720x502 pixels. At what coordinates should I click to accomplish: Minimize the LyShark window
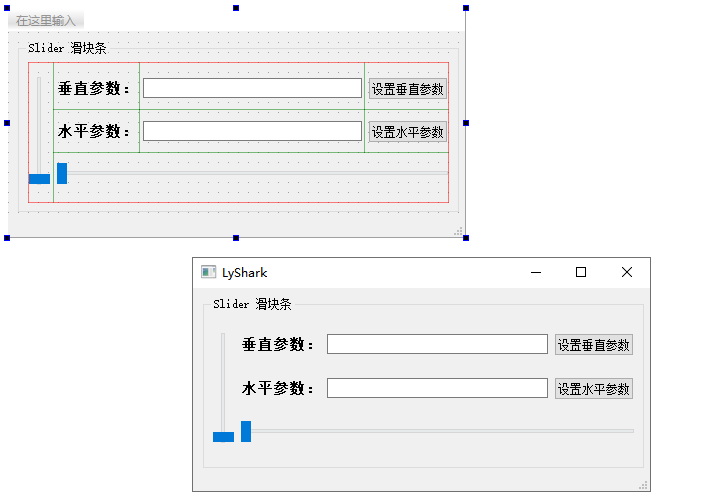tap(536, 272)
